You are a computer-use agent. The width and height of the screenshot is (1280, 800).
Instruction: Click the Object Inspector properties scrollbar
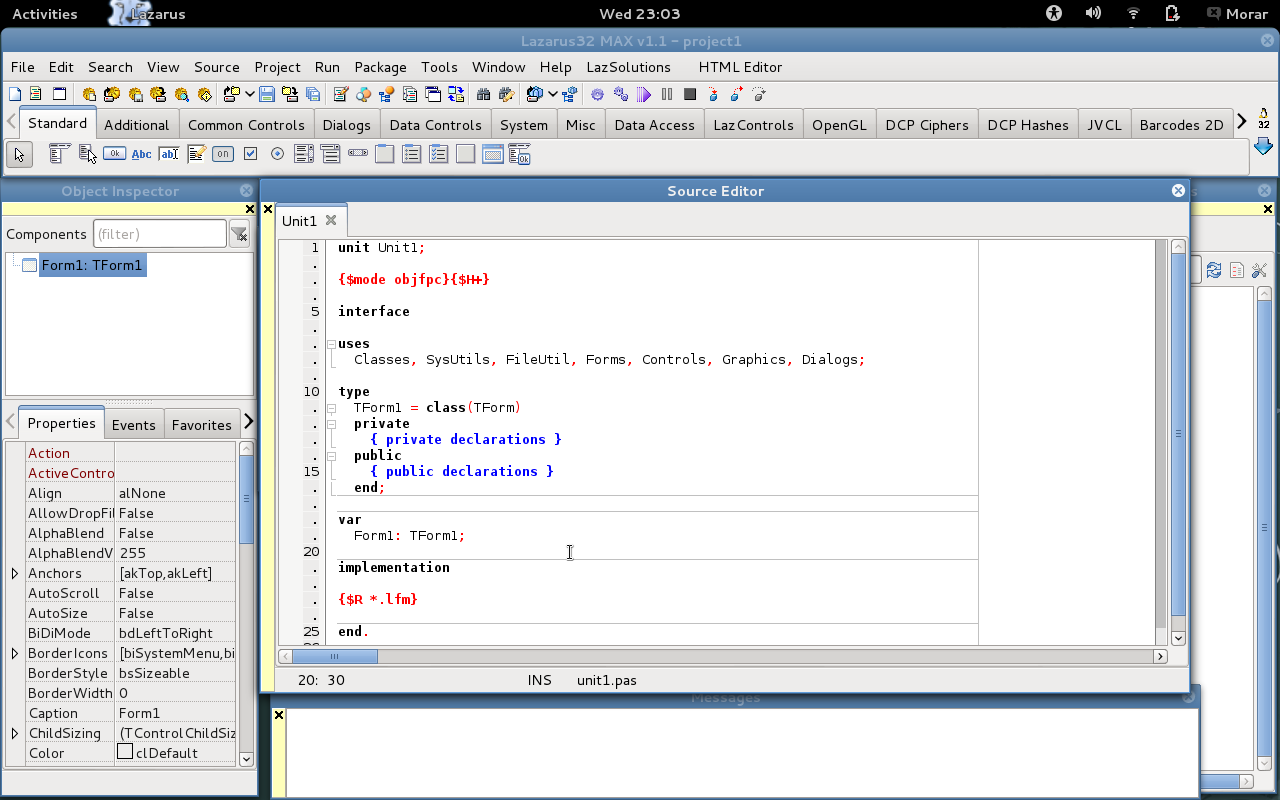coord(246,604)
